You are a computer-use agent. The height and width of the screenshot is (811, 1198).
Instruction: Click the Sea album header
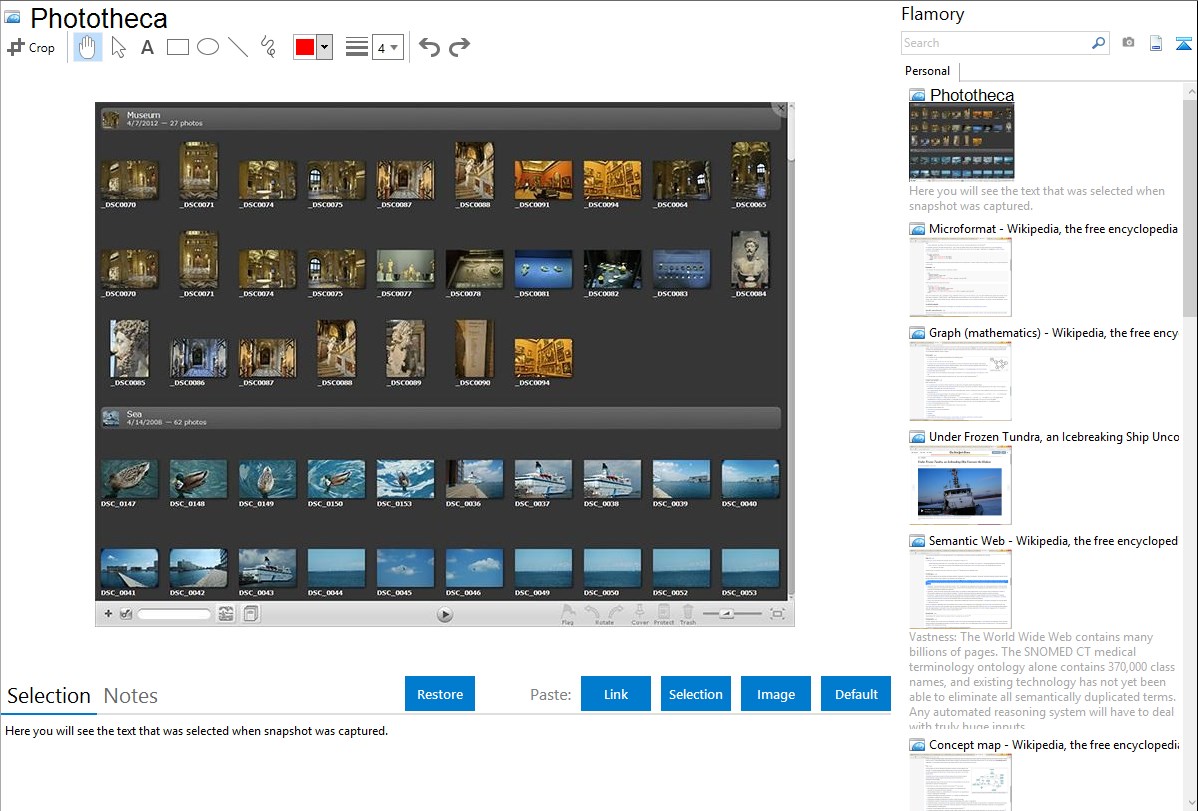(440, 417)
